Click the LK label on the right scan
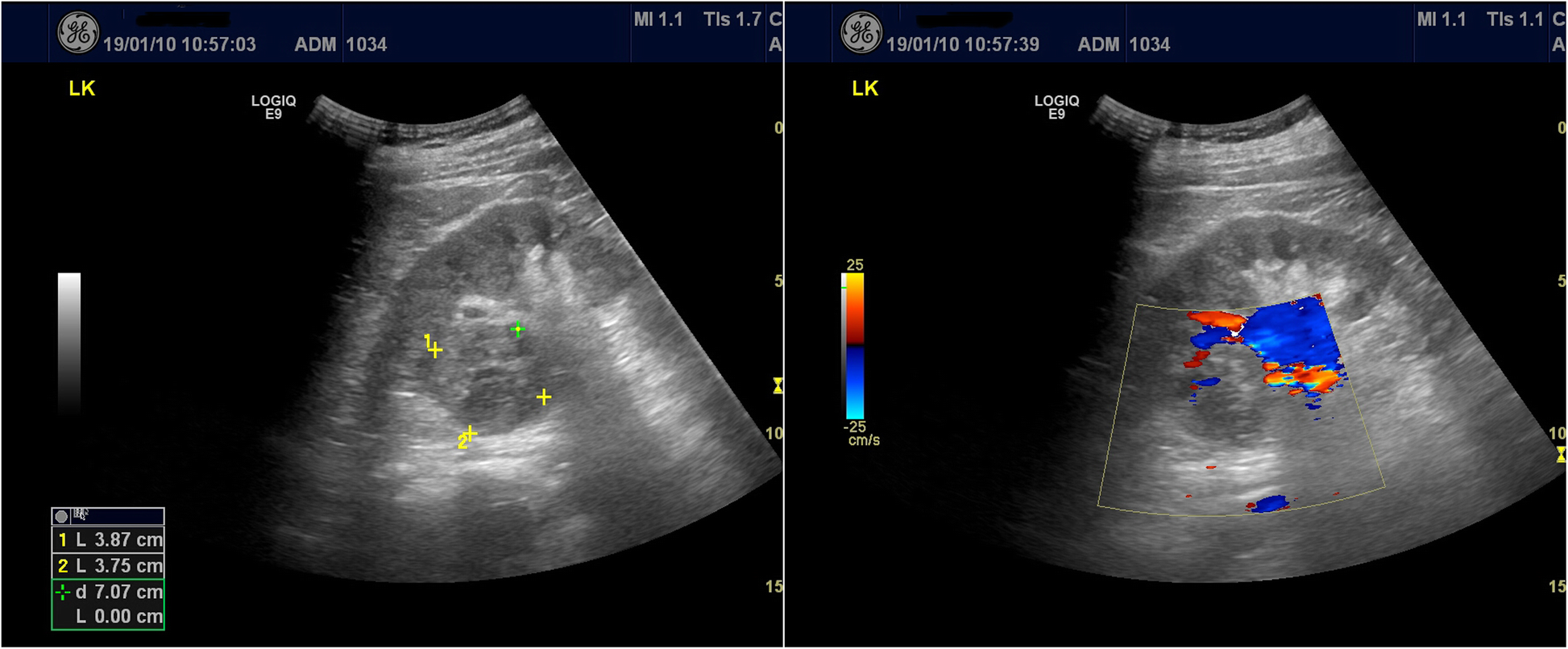 point(865,89)
